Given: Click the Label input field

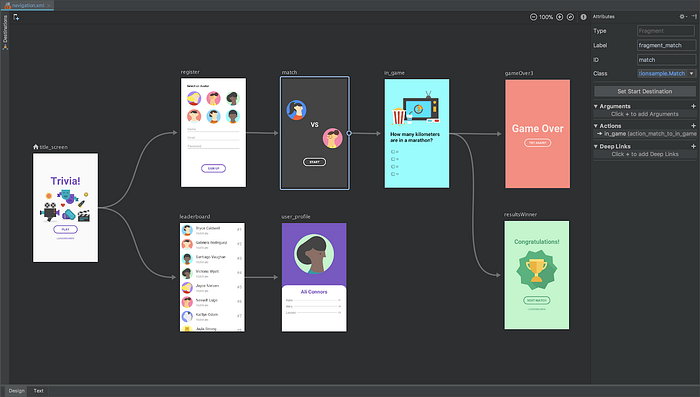Looking at the screenshot, I should point(666,45).
